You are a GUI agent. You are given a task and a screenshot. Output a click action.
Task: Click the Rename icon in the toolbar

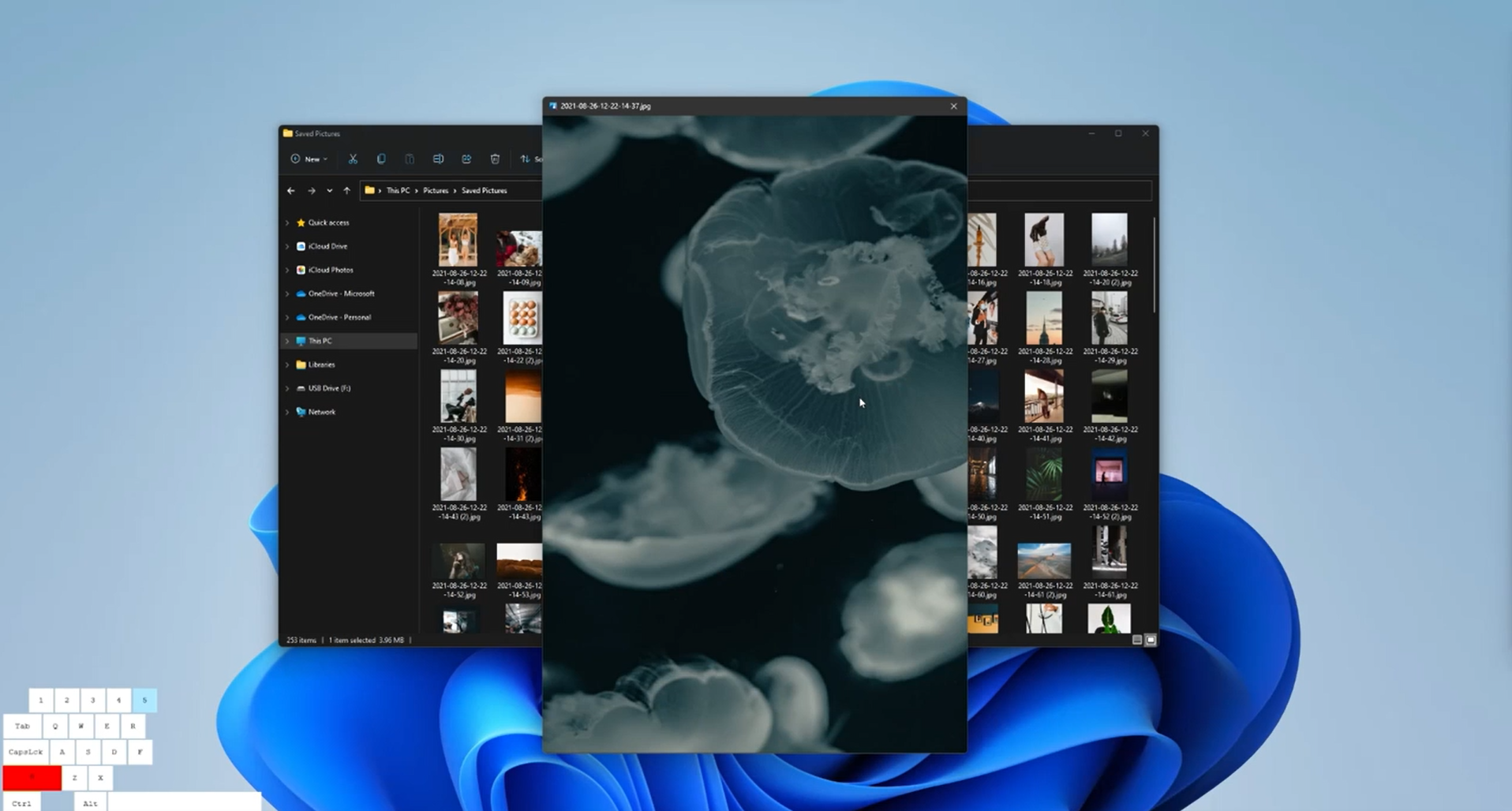438,159
